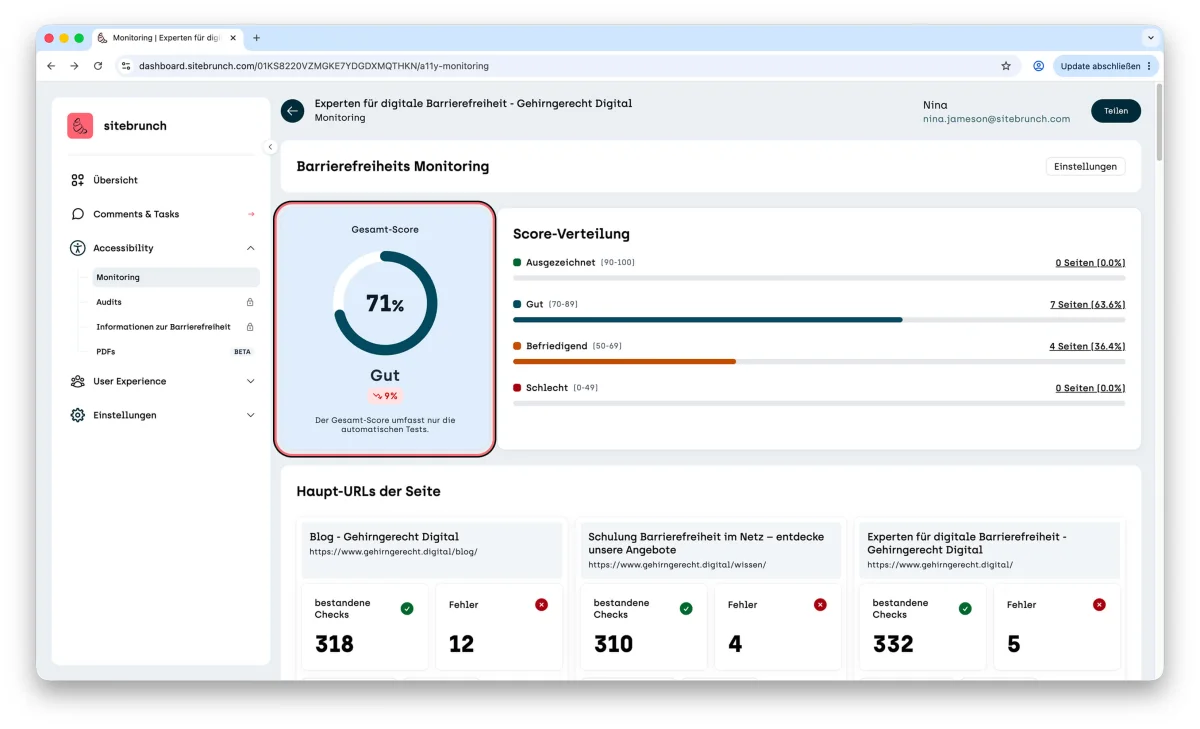Click the User Experience people icon
1200x729 pixels.
[x=77, y=381]
